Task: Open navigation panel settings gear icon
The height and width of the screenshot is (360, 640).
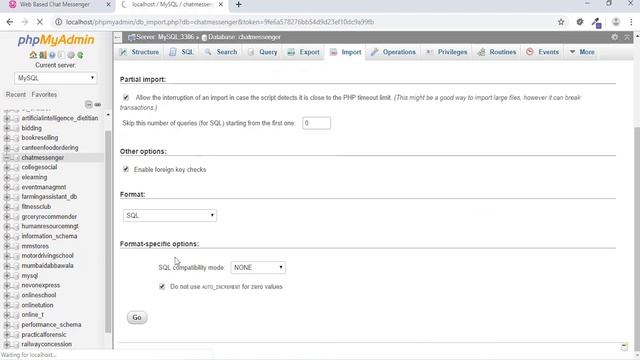Action: [71, 55]
